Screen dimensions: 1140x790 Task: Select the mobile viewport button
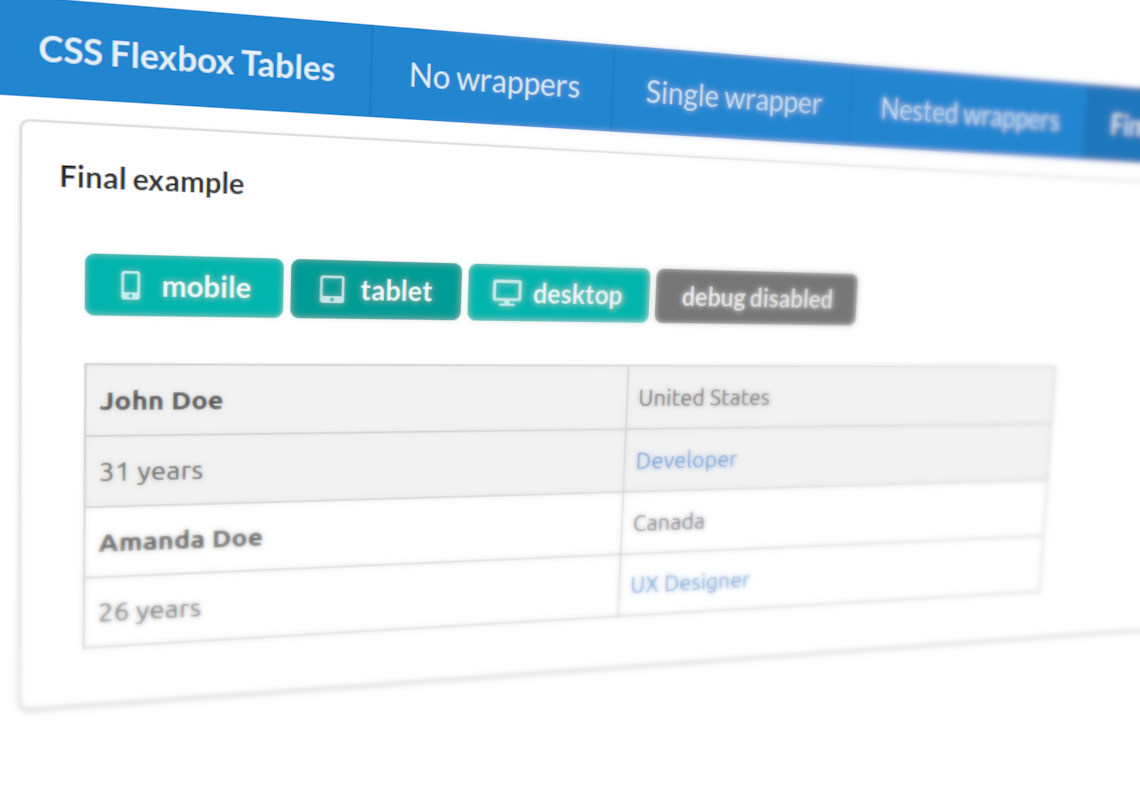[x=183, y=287]
